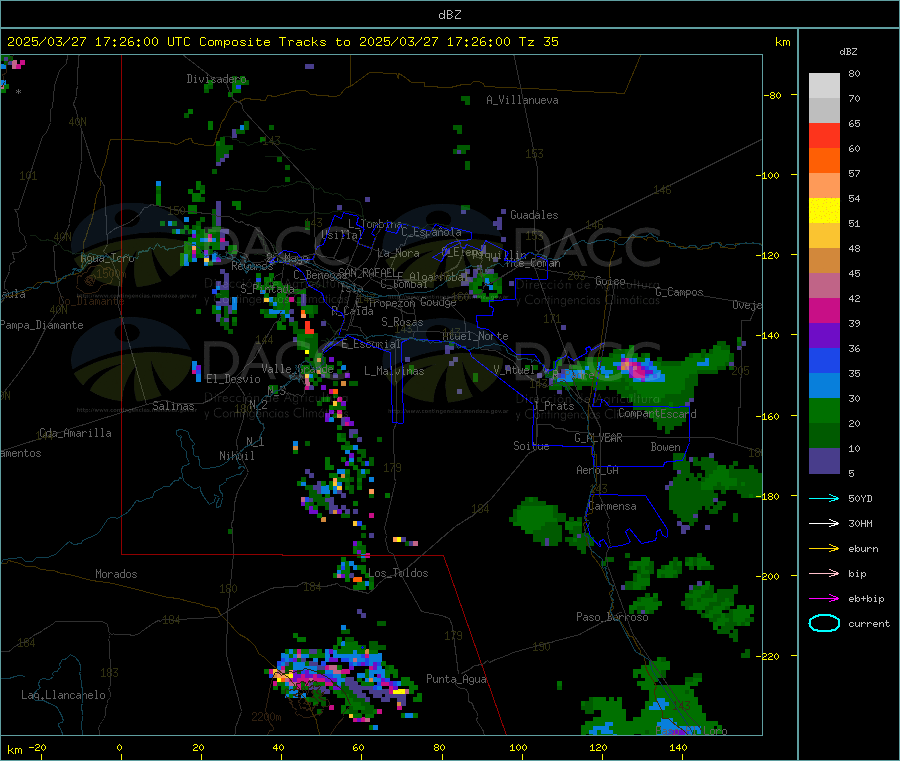This screenshot has width=900, height=761.
Task: Click the UTC Composite Tracks timestamp header
Action: [x=283, y=42]
